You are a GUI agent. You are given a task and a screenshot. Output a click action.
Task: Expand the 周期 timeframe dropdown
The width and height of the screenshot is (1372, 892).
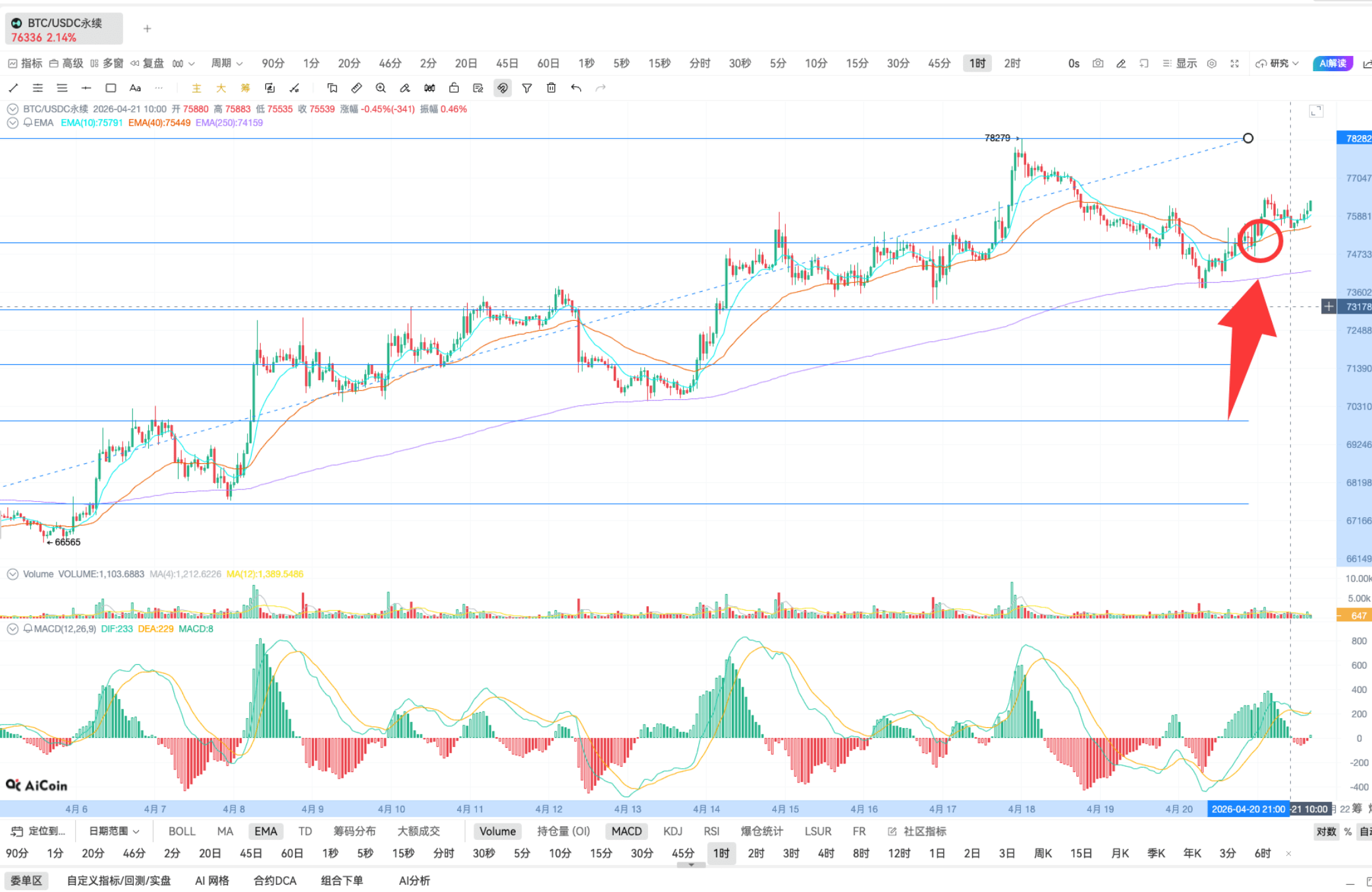[227, 63]
